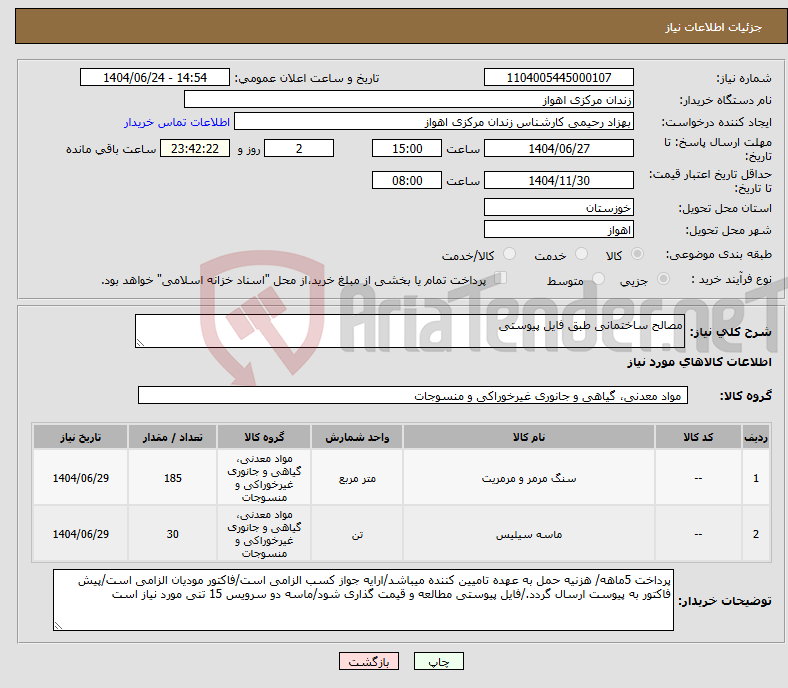The height and width of the screenshot is (688, 788).
Task: Toggle the اسناد خزانه اسلامی payment checkbox
Action: (501, 277)
